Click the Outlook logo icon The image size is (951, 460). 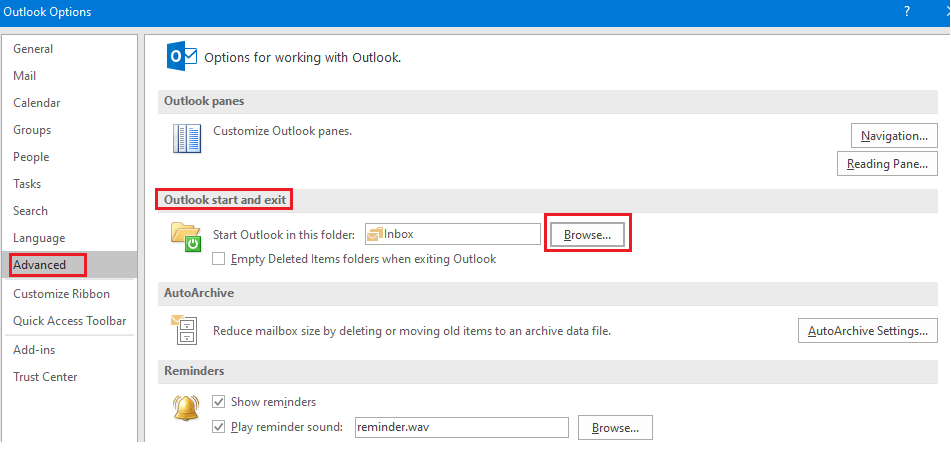[182, 57]
